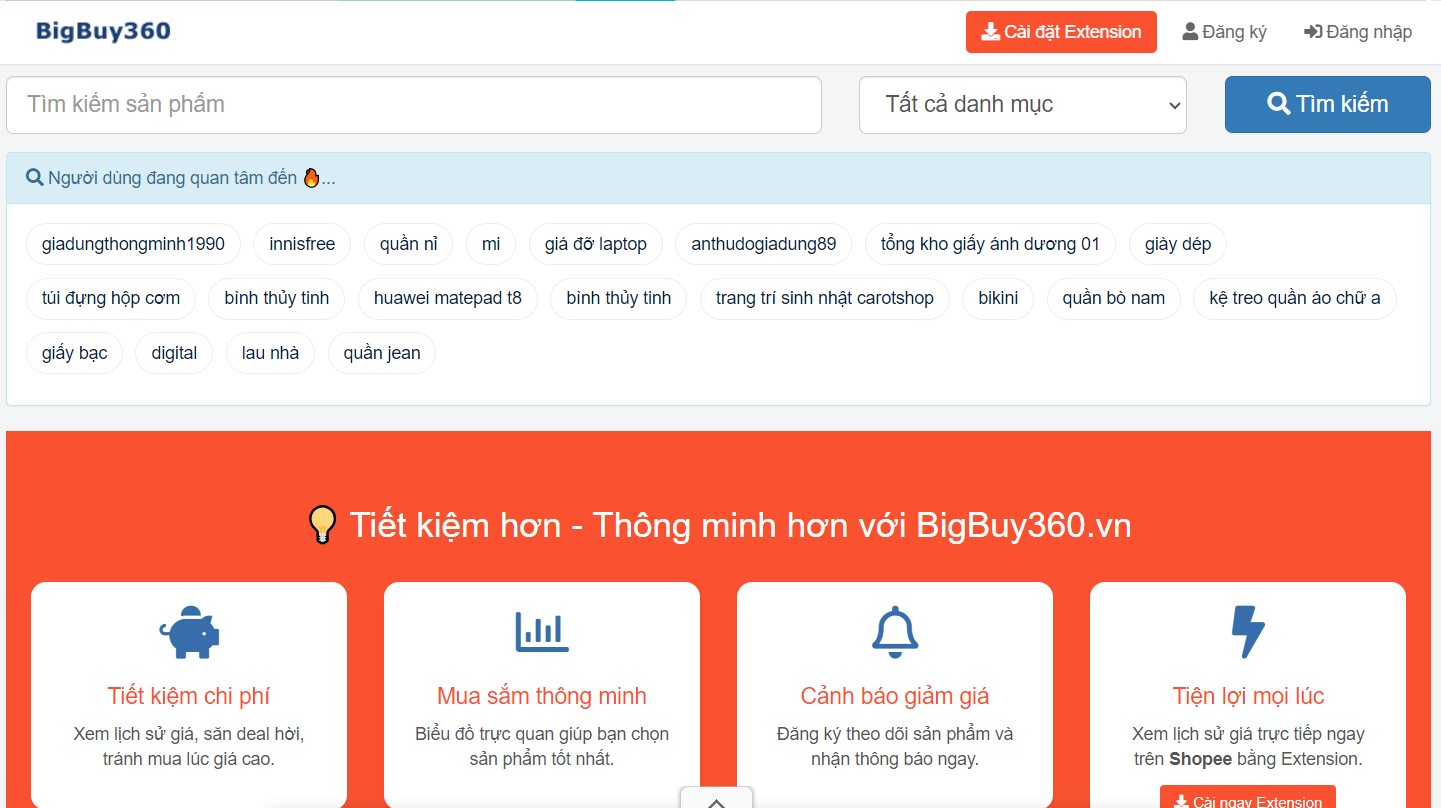Expand the bottom chevron-up tab

[716, 800]
